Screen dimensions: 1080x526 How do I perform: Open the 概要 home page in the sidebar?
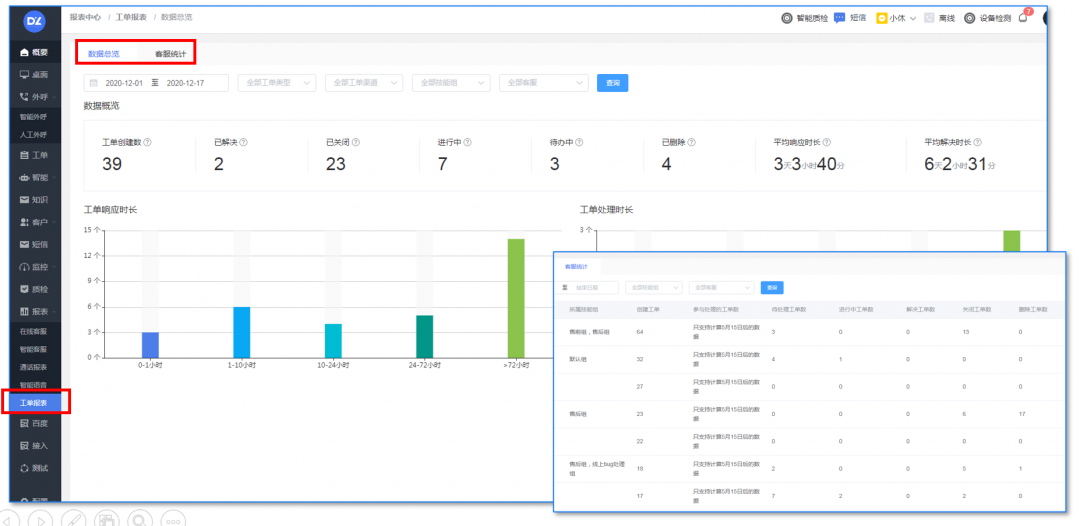[x=34, y=52]
